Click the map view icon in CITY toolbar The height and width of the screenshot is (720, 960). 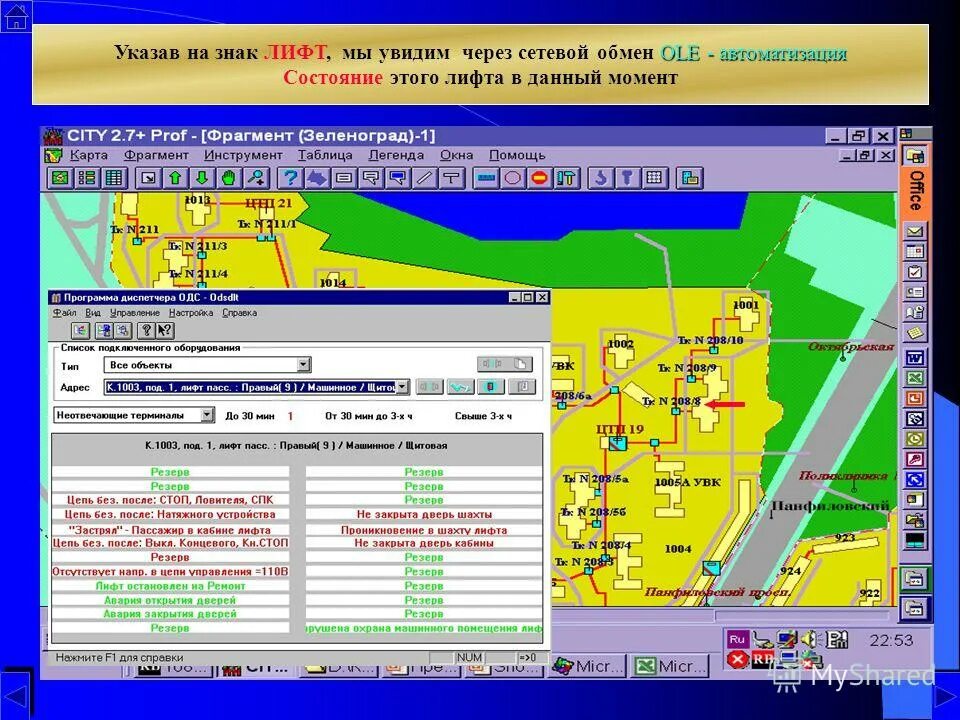pyautogui.click(x=60, y=178)
